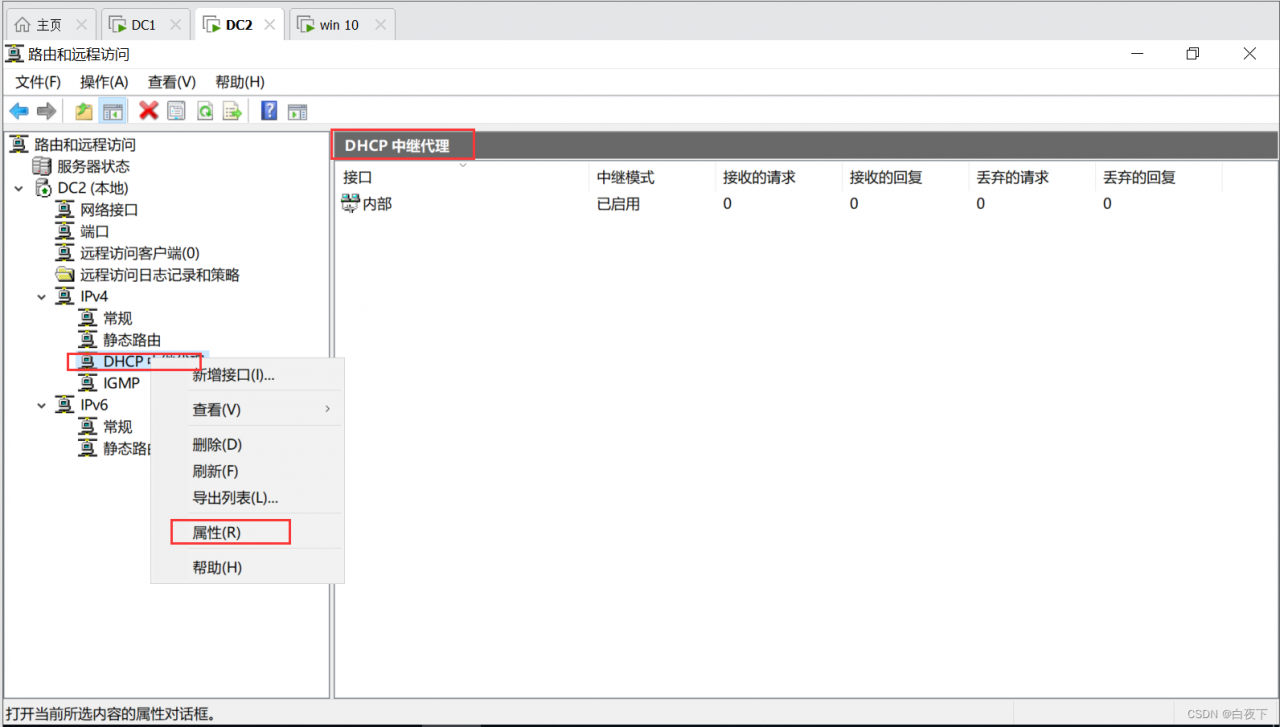Viewport: 1280px width, 727px height.
Task: Click the export list toolbar icon
Action: [x=233, y=111]
